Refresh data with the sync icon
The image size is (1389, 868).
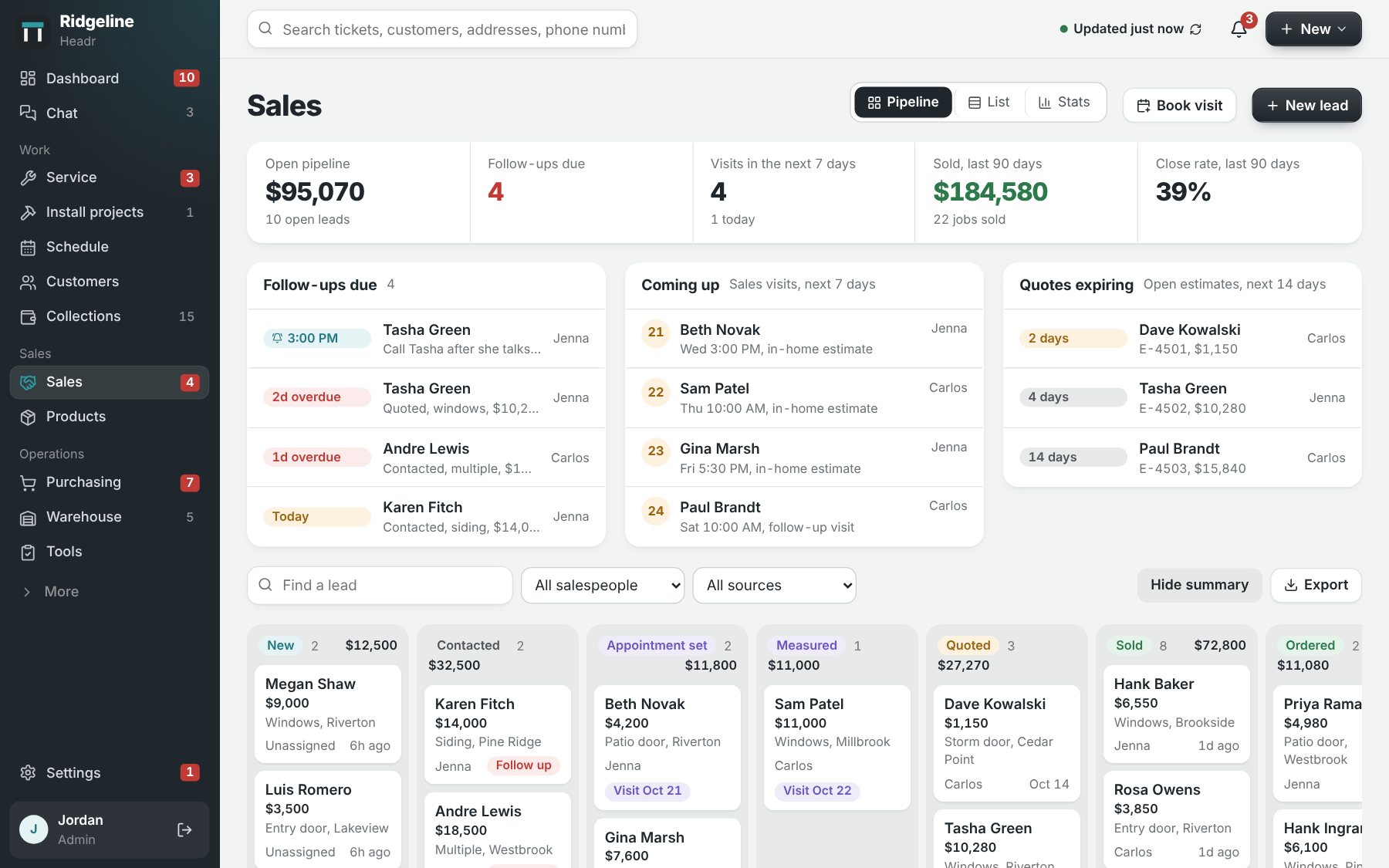pyautogui.click(x=1195, y=29)
